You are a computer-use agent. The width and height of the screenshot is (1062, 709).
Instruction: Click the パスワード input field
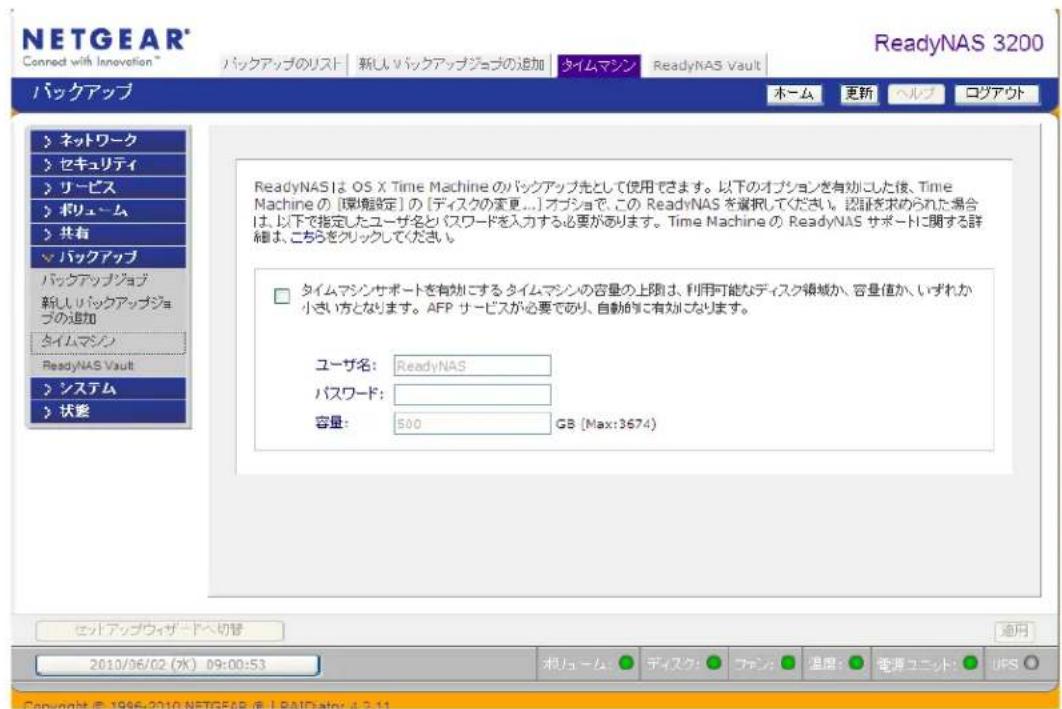pyautogui.click(x=472, y=394)
